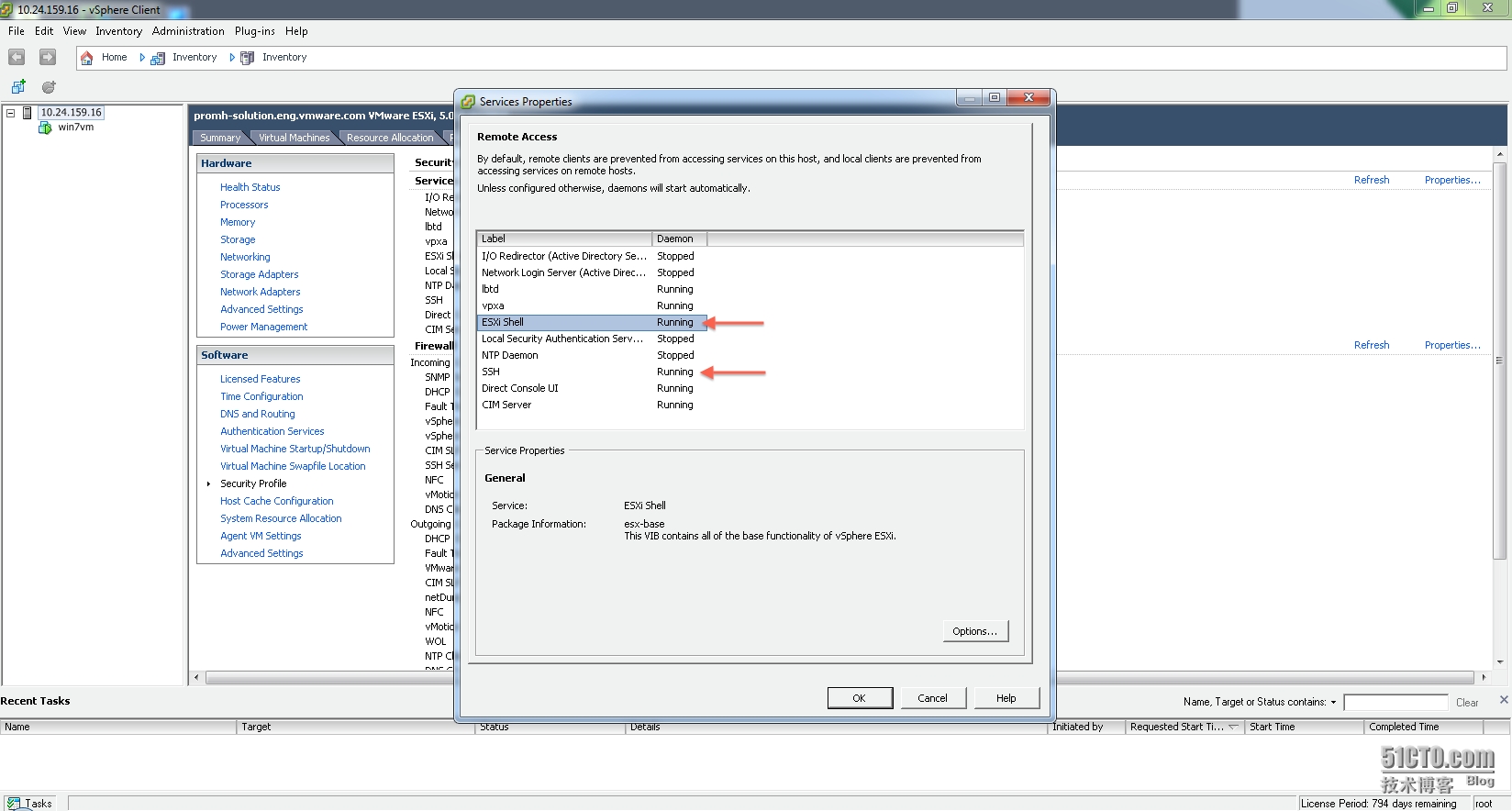Open the Inventory menu
1512x811 pixels.
pyautogui.click(x=119, y=31)
